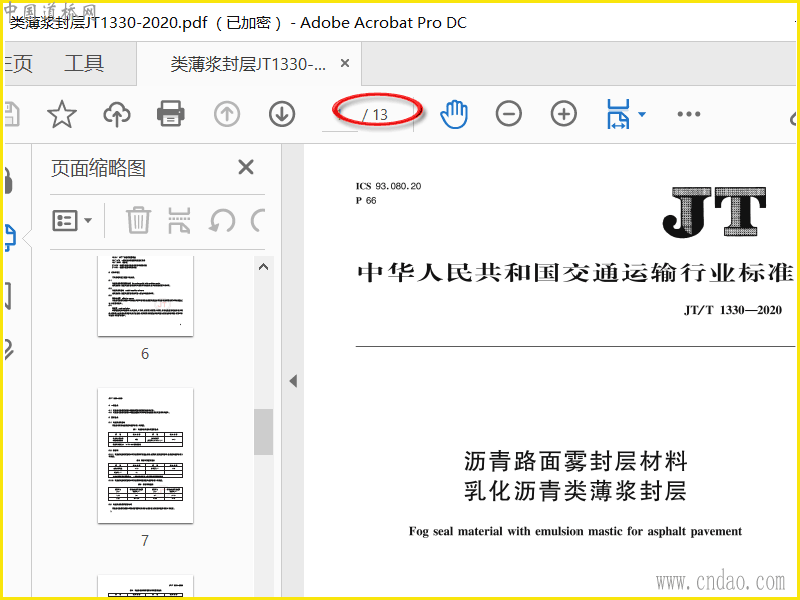Close the 类薄浆封层JT1330 document tab
800x600 pixels.
[345, 63]
